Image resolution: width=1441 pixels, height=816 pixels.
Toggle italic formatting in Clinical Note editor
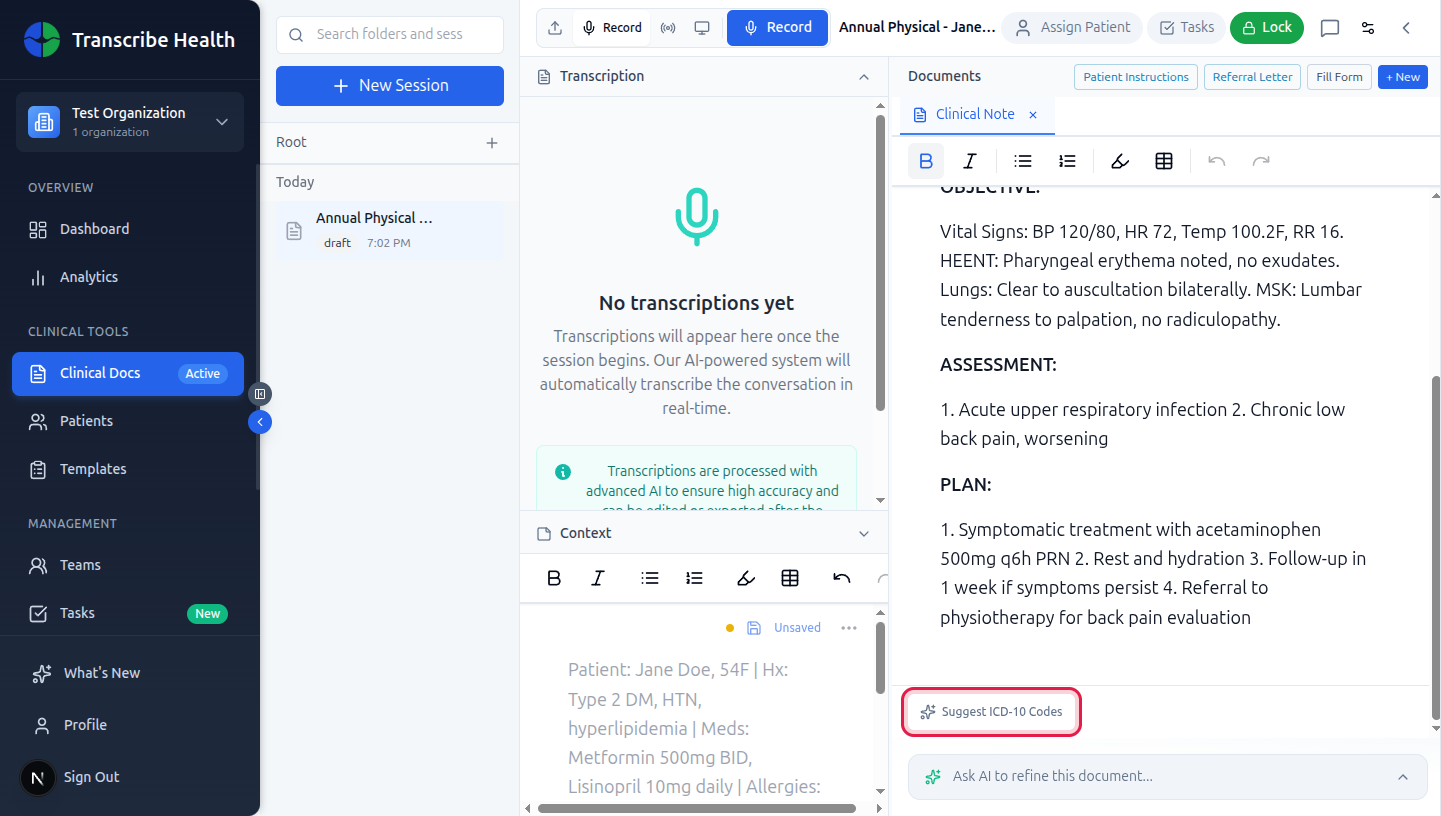[969, 161]
